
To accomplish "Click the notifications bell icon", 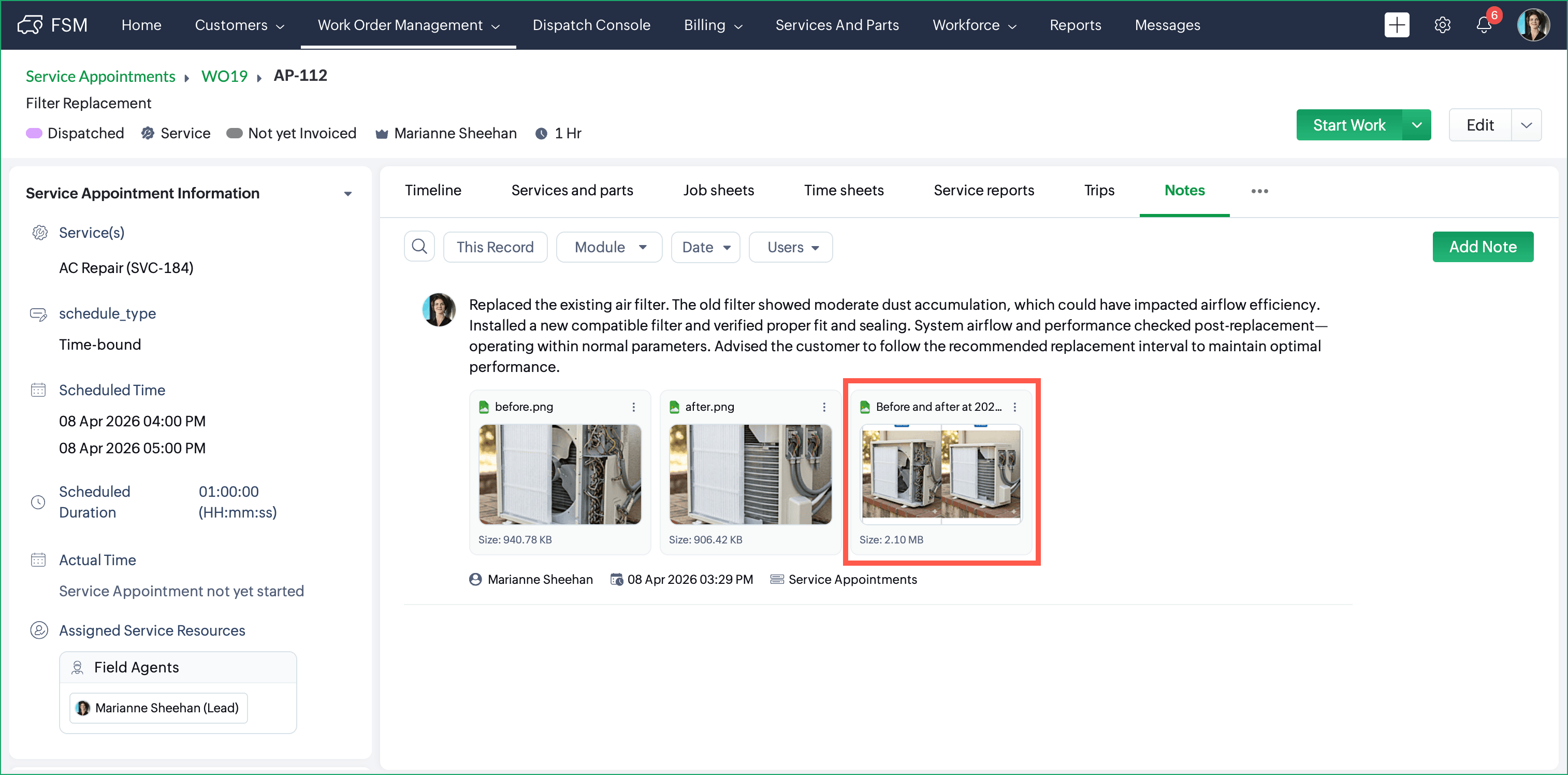I will click(x=1484, y=25).
